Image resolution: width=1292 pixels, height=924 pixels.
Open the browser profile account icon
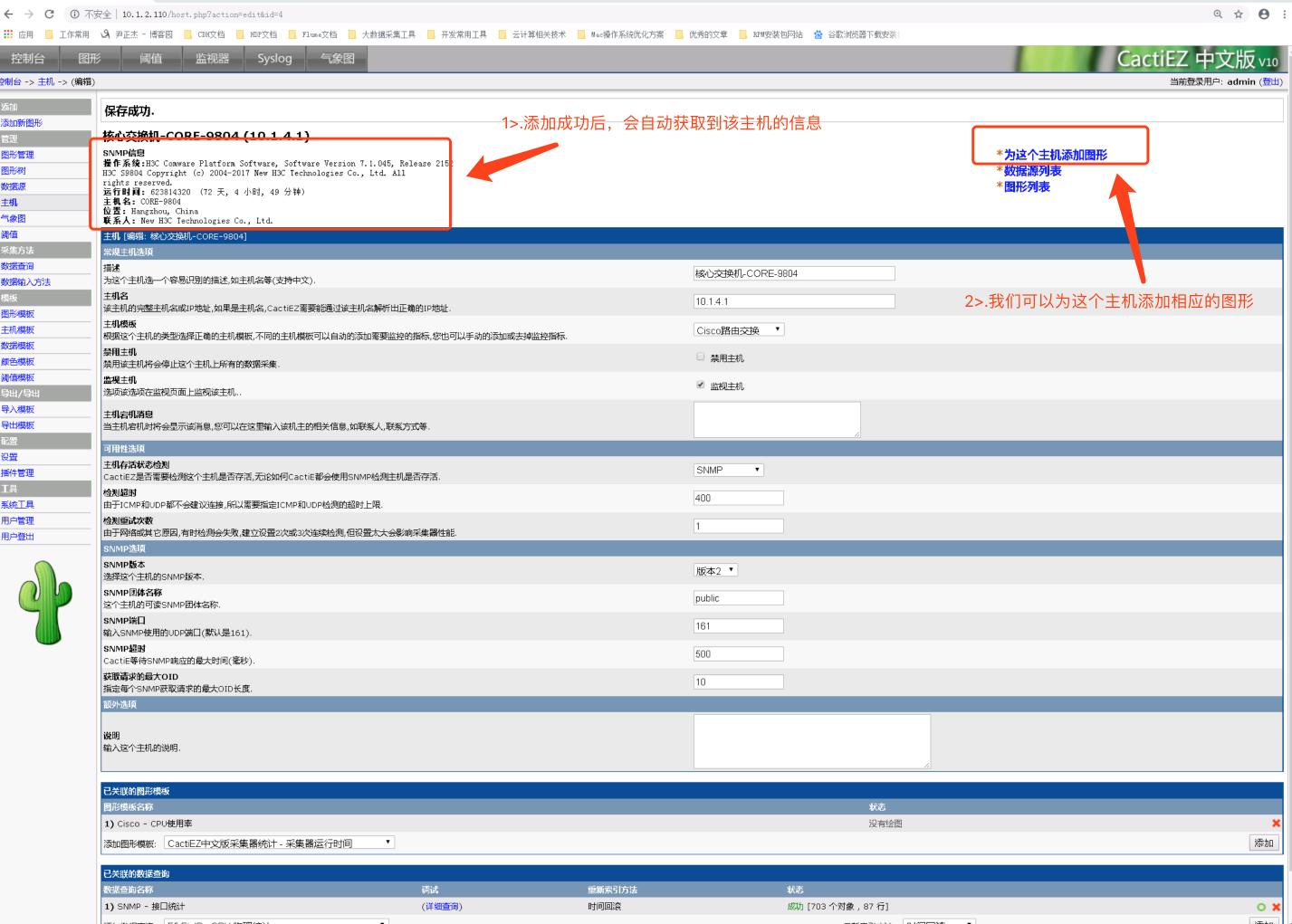pos(1264,14)
